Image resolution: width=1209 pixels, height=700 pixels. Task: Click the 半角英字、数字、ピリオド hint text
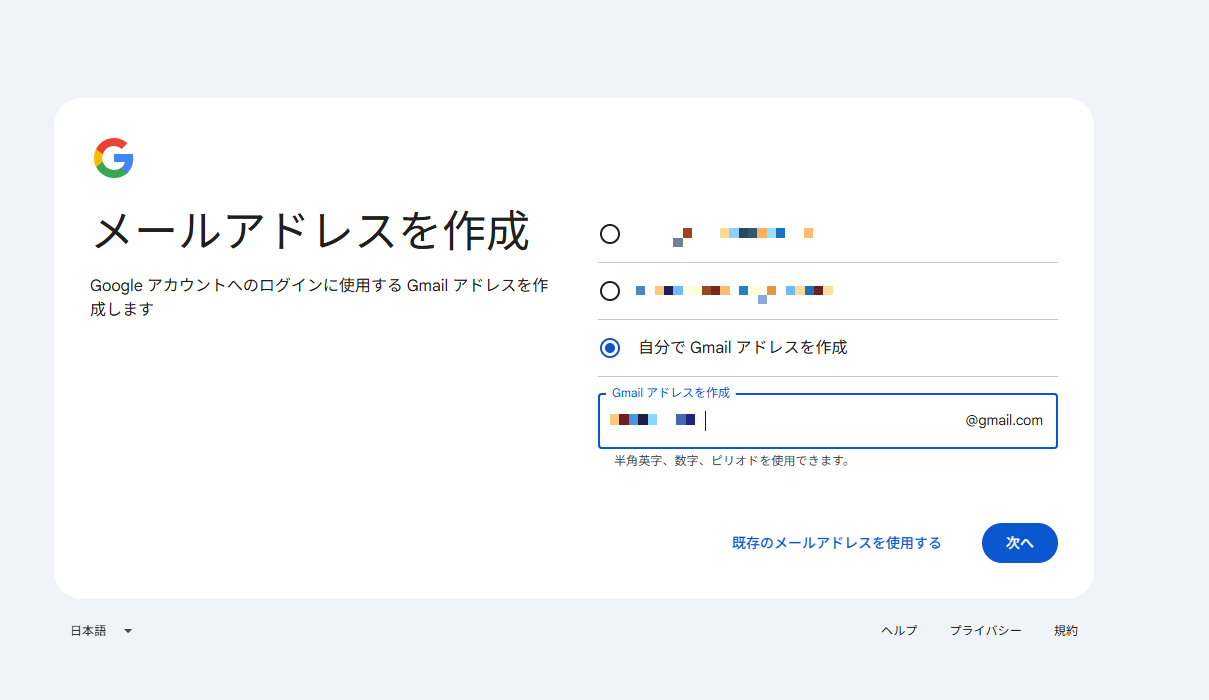[x=732, y=461]
